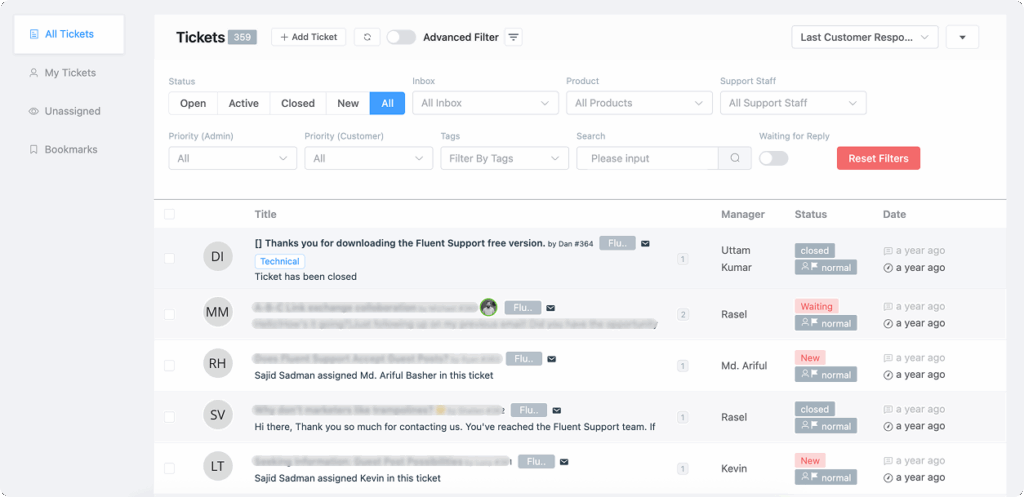Check the checkbox for the LT ticket row
The height and width of the screenshot is (497, 1024).
click(169, 468)
